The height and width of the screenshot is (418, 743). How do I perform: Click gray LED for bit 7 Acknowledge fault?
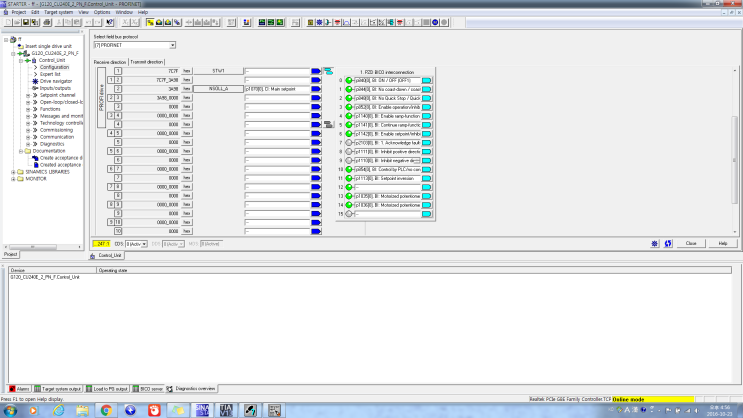(x=349, y=143)
